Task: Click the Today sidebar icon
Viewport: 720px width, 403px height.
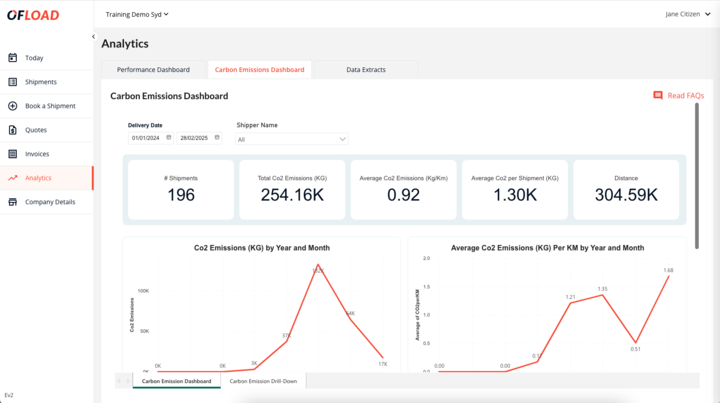Action: coord(12,58)
